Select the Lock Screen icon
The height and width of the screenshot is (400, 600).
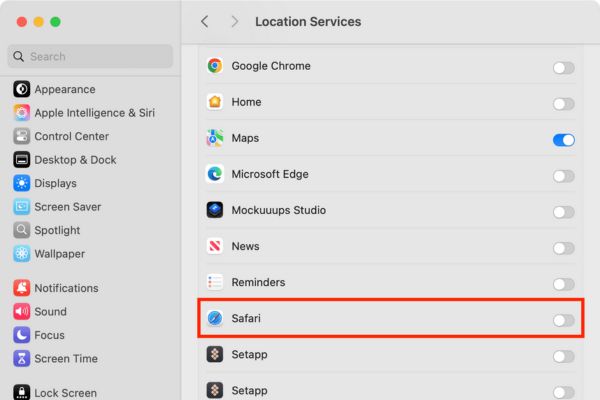tap(21, 392)
